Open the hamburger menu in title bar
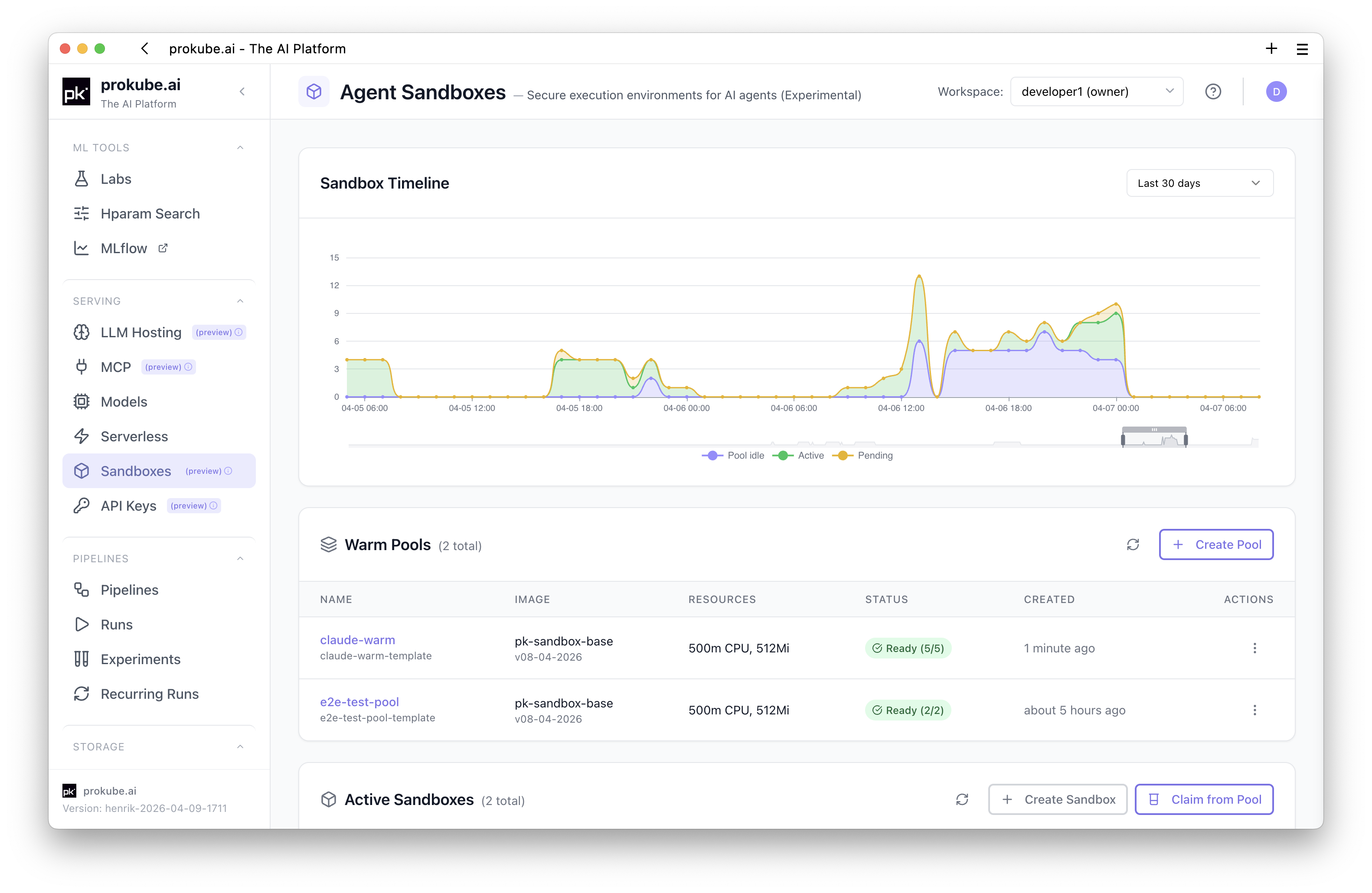1372x893 pixels. pyautogui.click(x=1302, y=49)
